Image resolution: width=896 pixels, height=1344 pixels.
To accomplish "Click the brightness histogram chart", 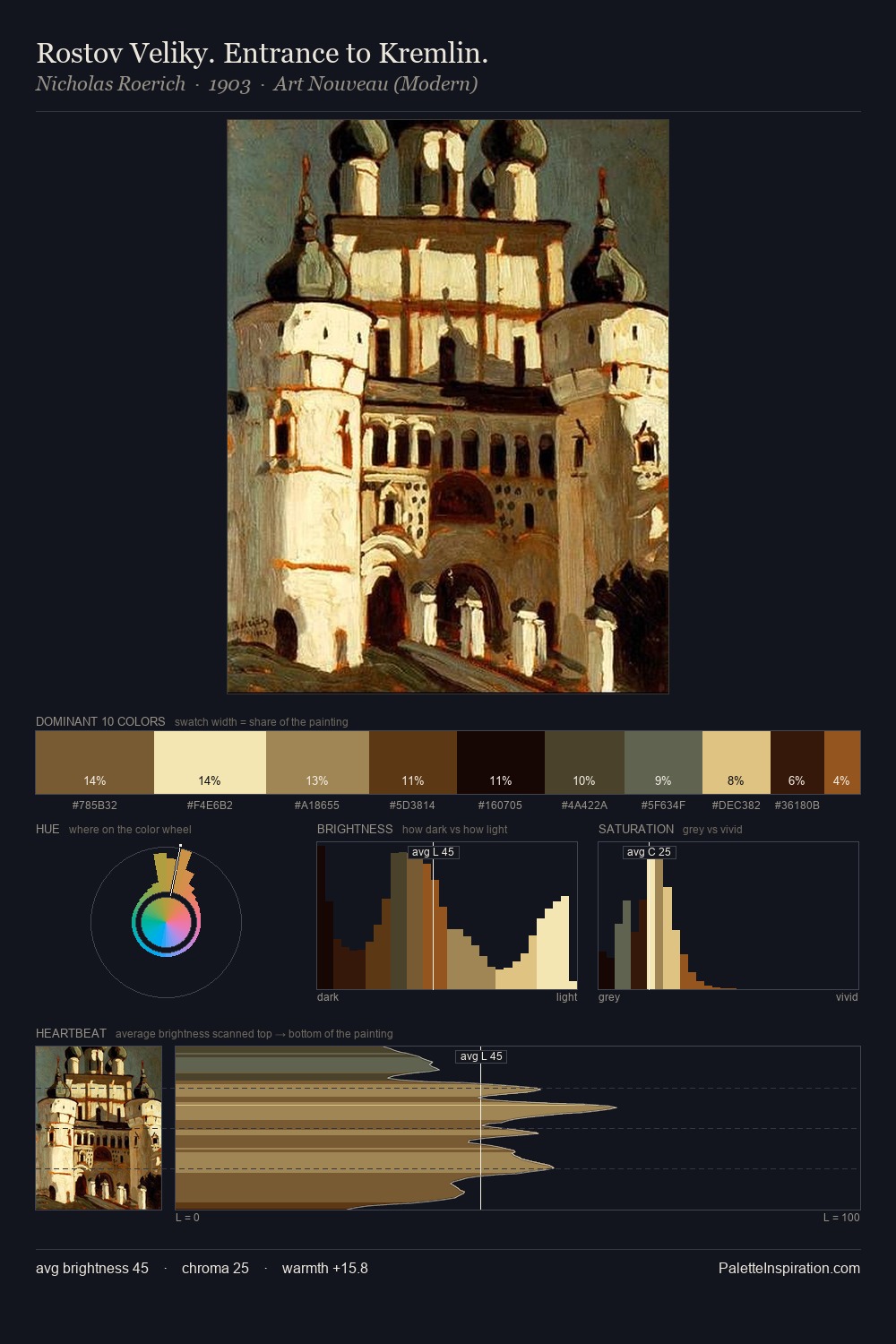I will (447, 916).
